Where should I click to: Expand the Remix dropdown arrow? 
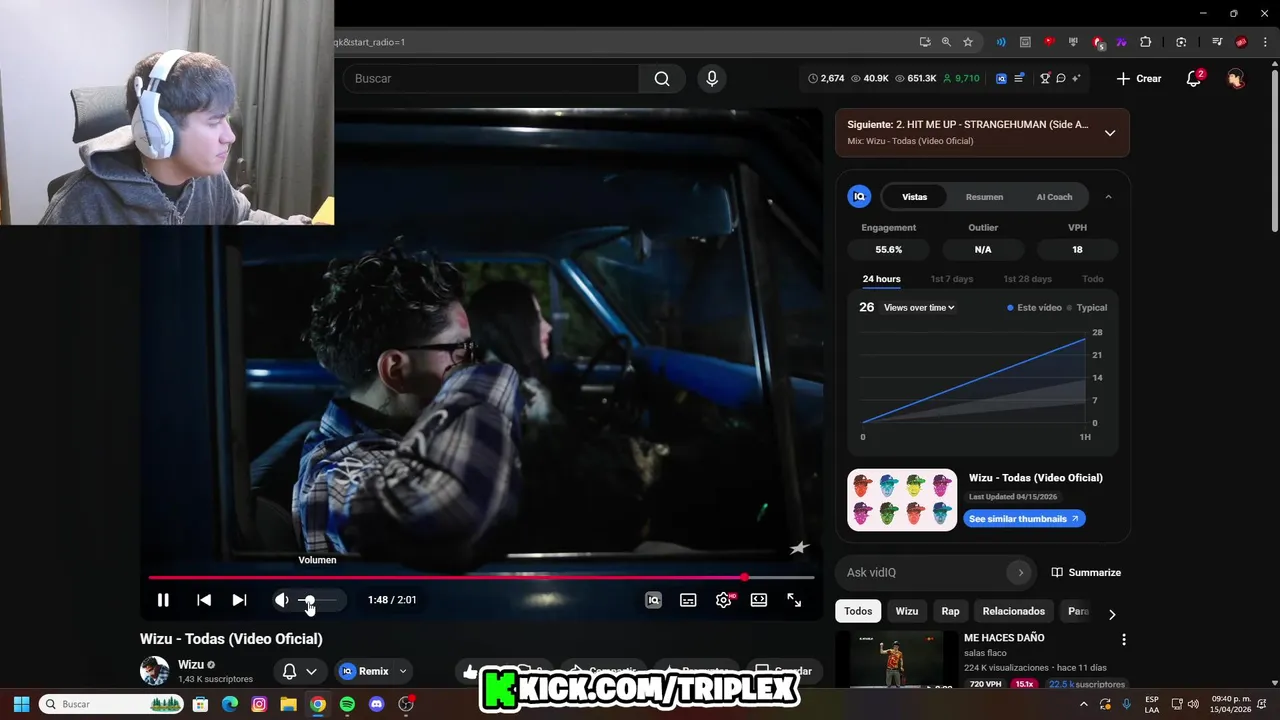point(403,671)
